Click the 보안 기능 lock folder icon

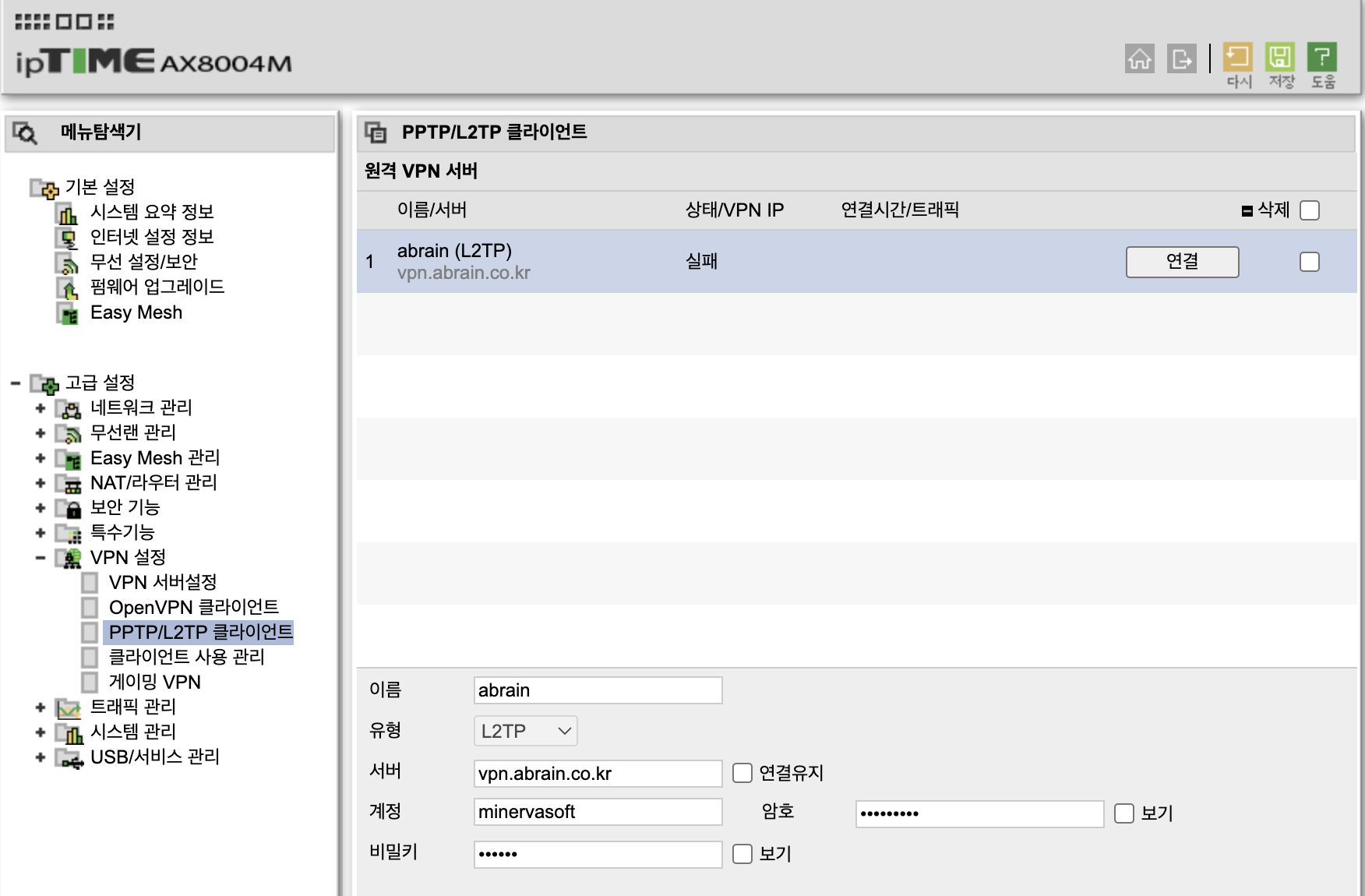pos(69,508)
